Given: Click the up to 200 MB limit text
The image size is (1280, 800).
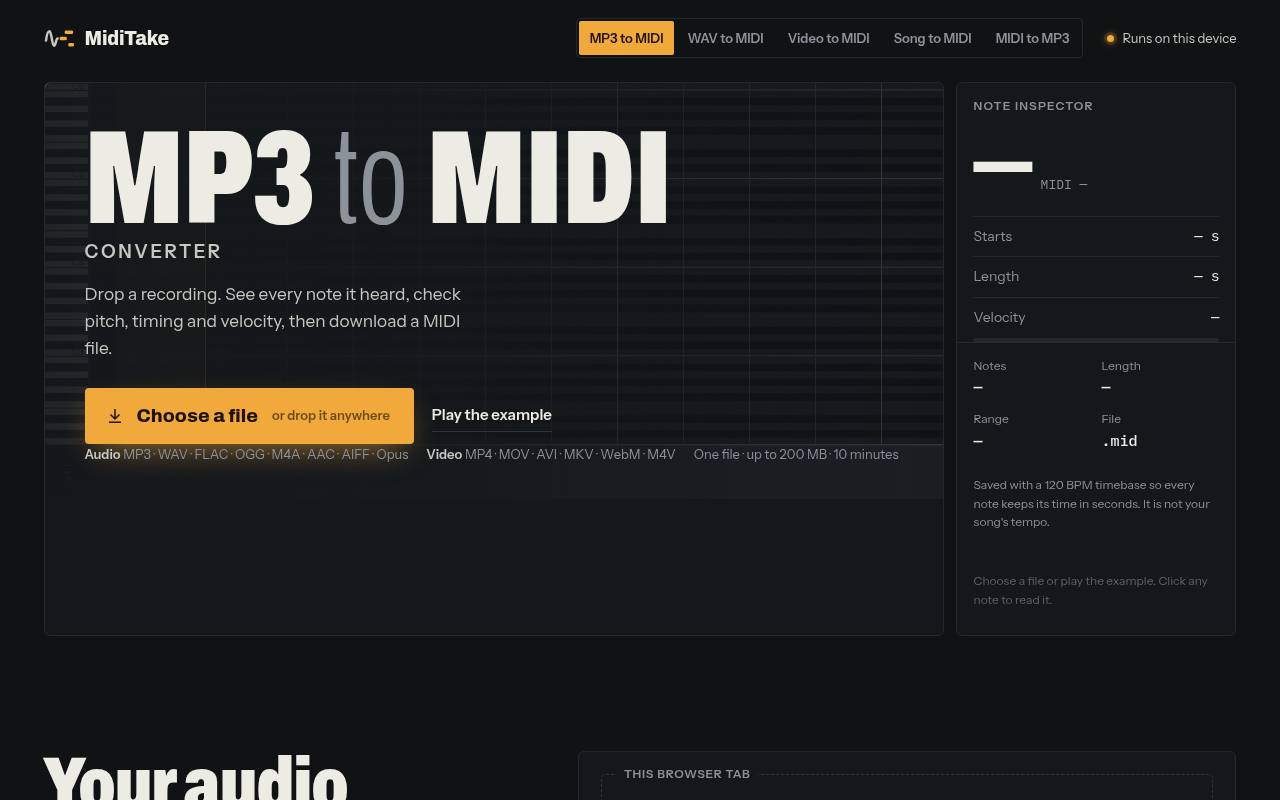Looking at the screenshot, I should click(787, 454).
